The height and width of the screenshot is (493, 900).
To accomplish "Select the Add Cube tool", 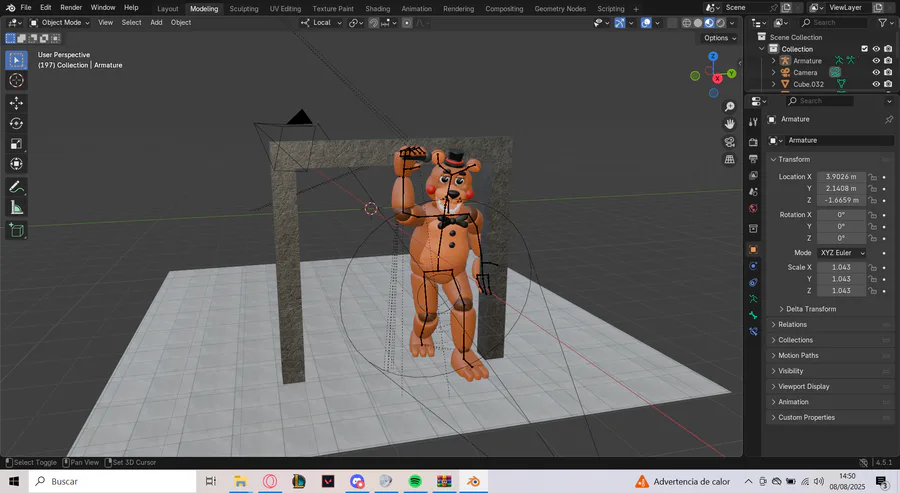I will point(16,230).
